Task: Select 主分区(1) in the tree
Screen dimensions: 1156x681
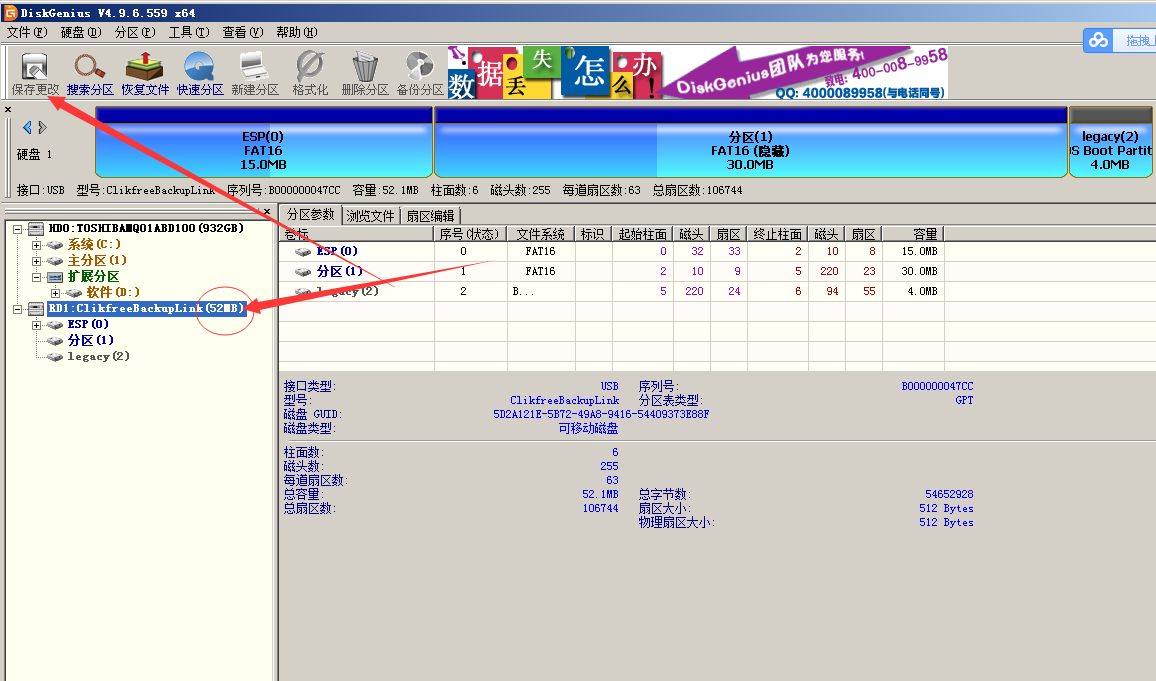Action: point(97,260)
